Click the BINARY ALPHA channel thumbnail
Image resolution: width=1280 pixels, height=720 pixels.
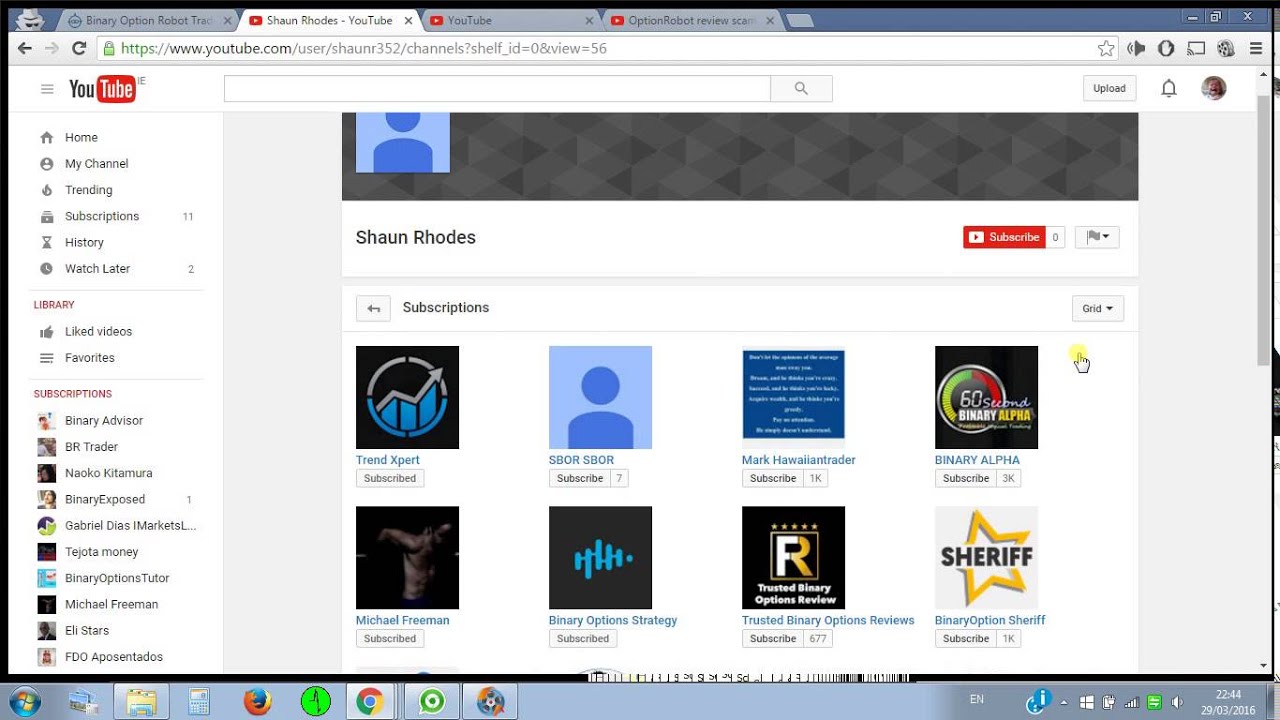point(986,397)
